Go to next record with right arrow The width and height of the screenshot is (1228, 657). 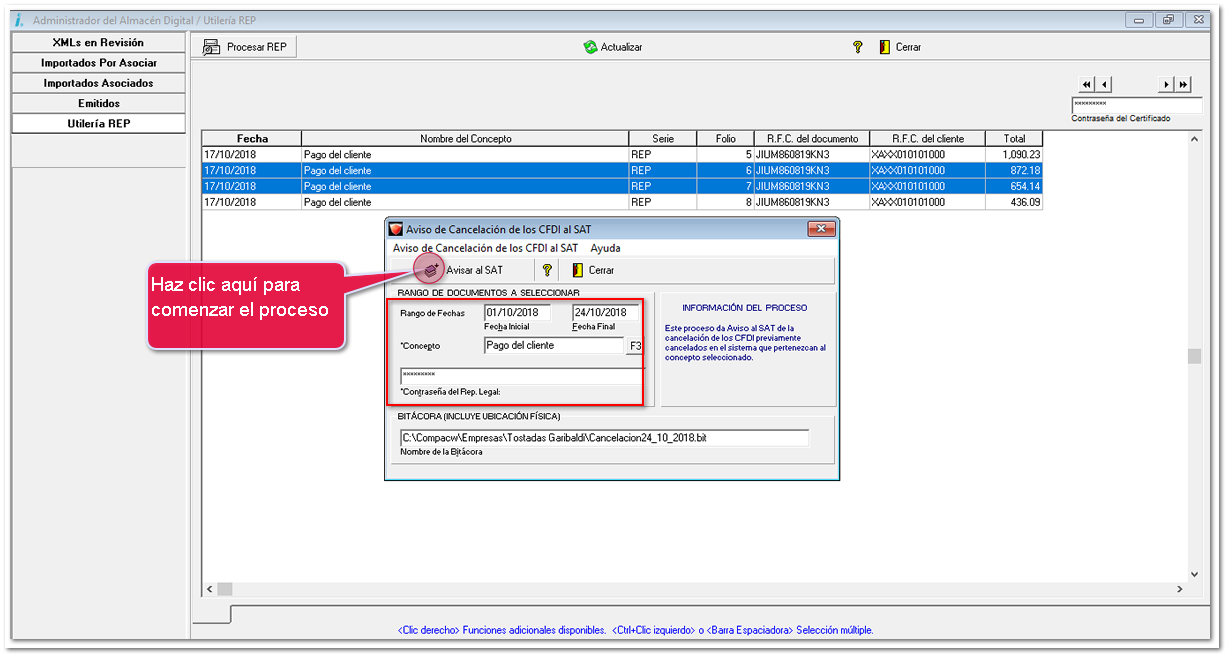(x=1166, y=85)
